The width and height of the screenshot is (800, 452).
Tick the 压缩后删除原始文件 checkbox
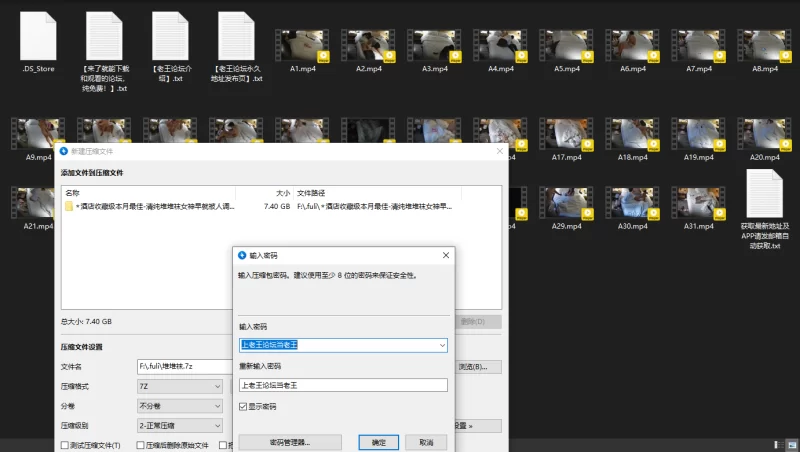[x=141, y=445]
